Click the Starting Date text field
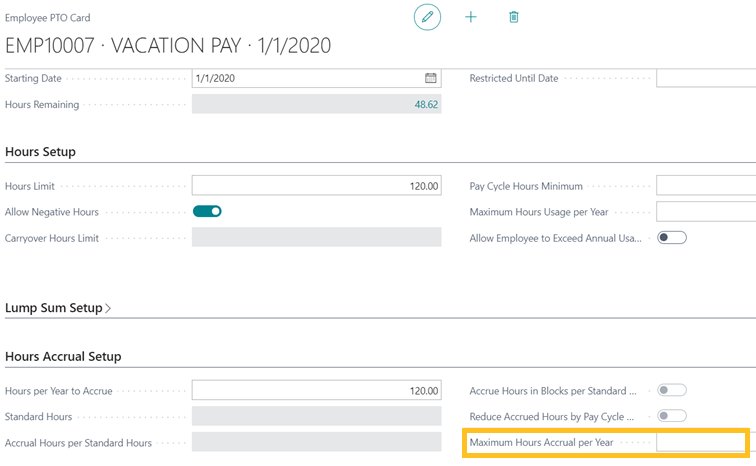756x466 pixels. coord(305,78)
